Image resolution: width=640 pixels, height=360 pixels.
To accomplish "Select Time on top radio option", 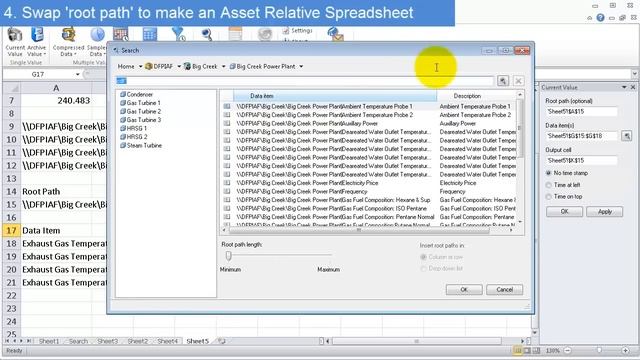I will (x=549, y=197).
